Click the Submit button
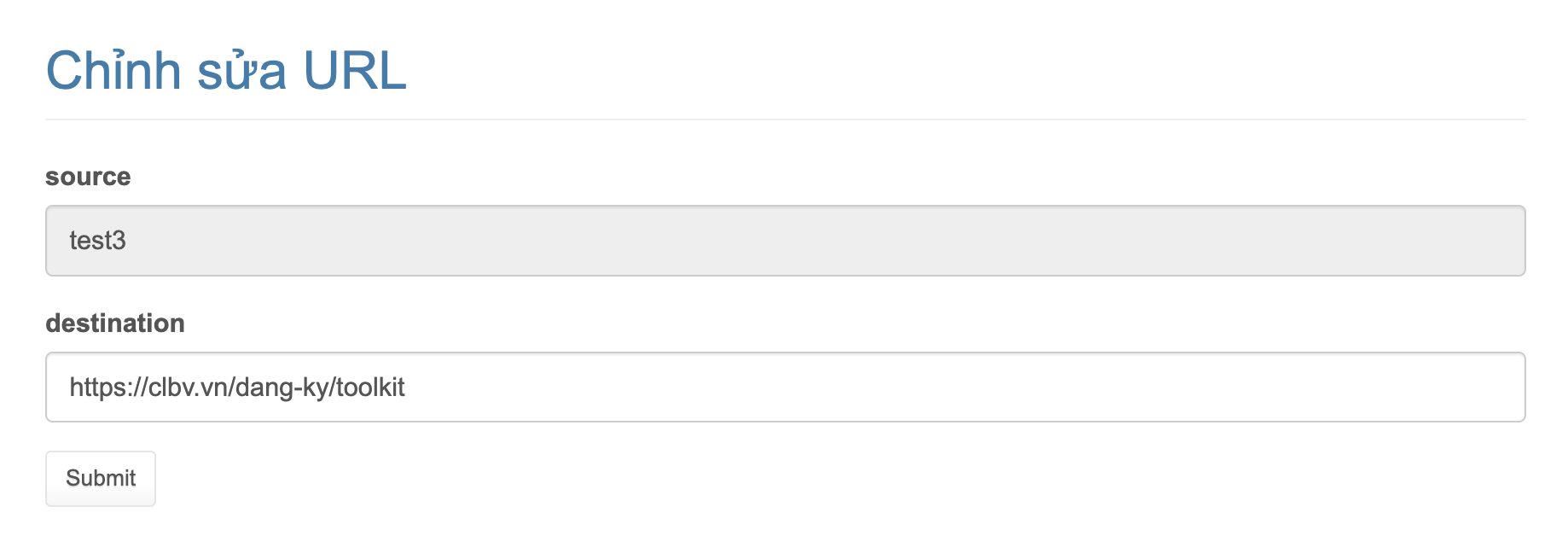This screenshot has height=536, width=1568. click(101, 478)
